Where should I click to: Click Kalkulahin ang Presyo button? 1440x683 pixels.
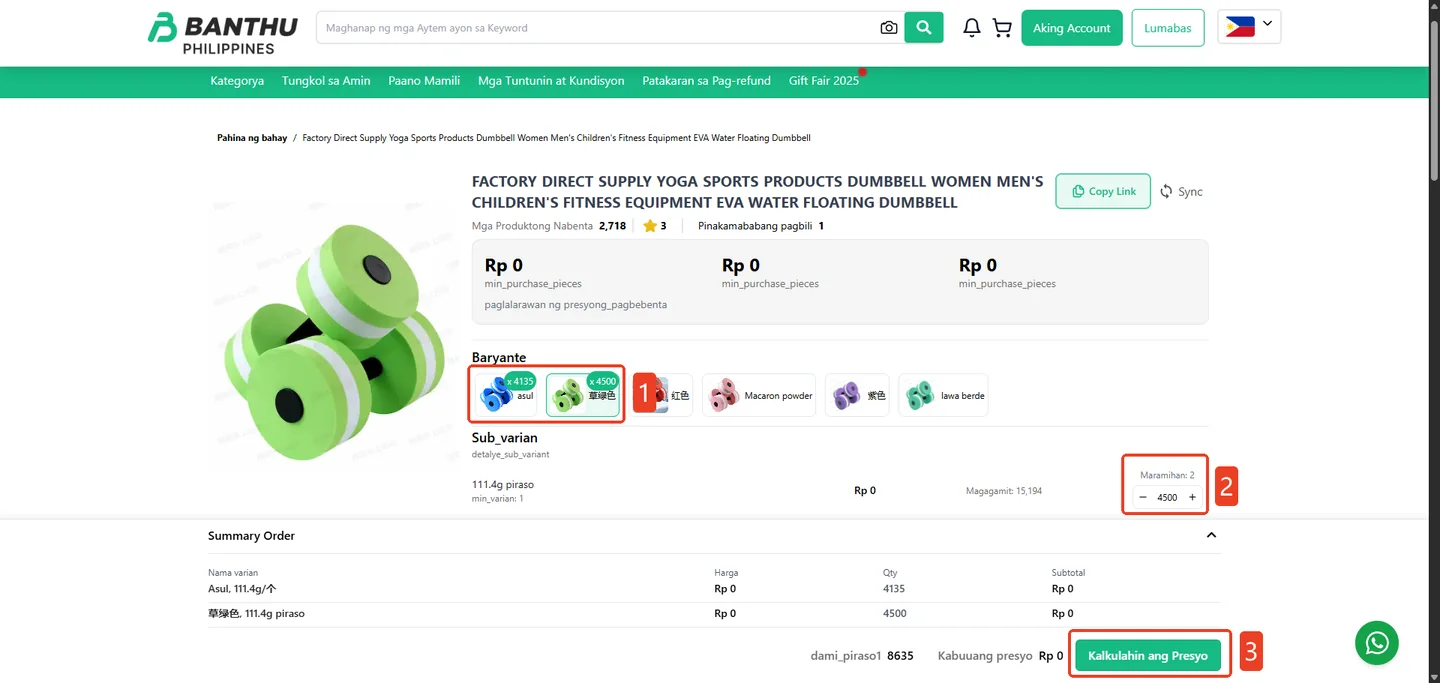[x=1148, y=656]
